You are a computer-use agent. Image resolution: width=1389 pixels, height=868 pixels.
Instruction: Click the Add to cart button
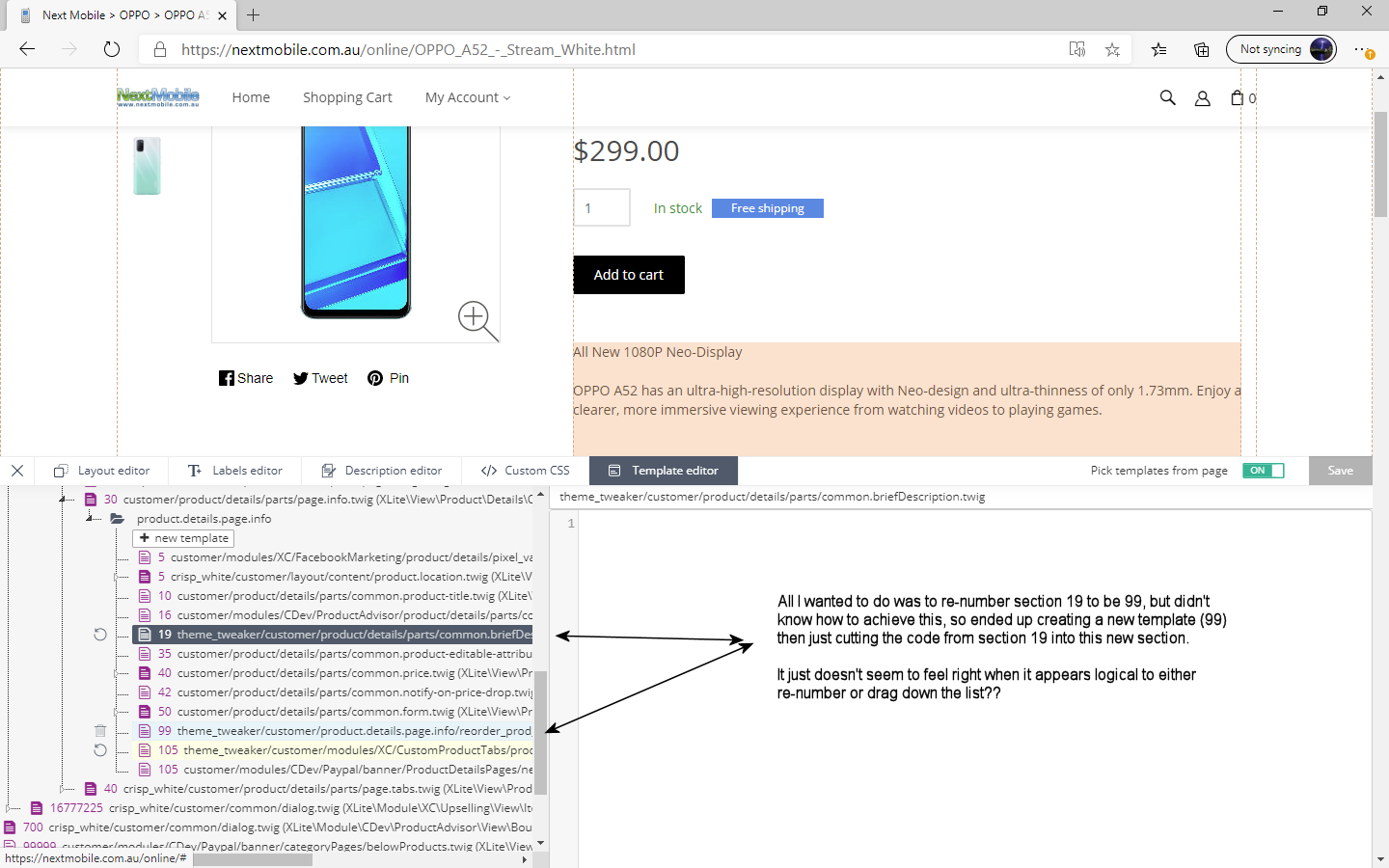coord(629,275)
